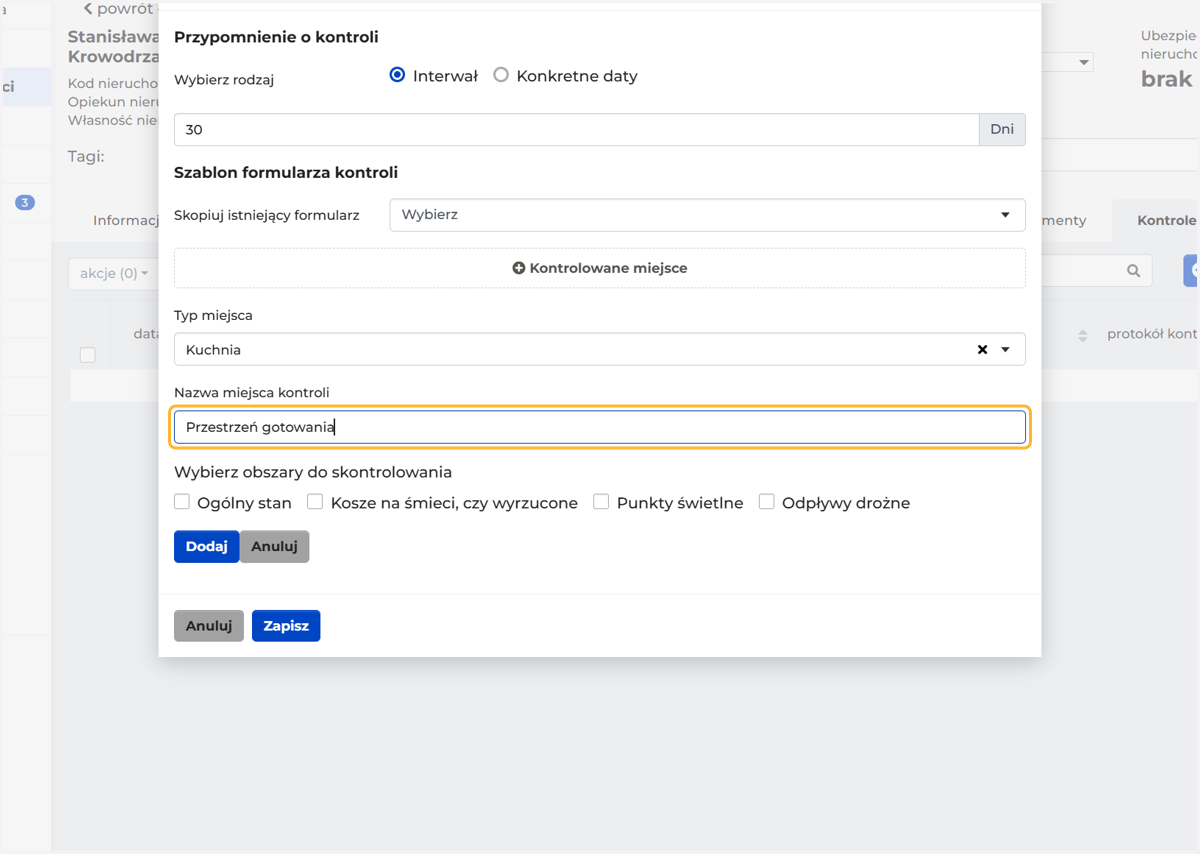Screen dimensions: 1200x854
Task: Switch to the Informacje tab in background
Action: pyautogui.click(x=126, y=220)
